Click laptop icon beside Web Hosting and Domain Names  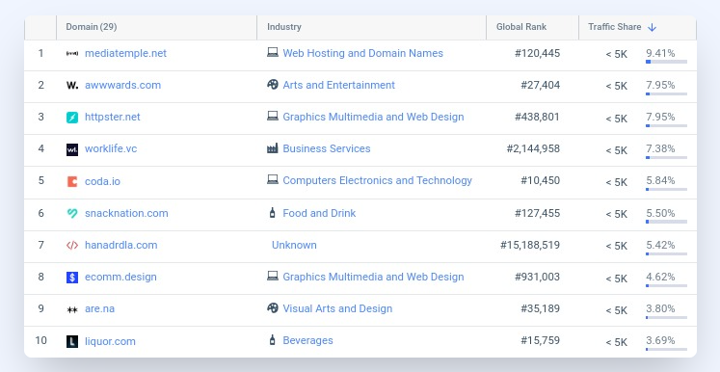(273, 53)
